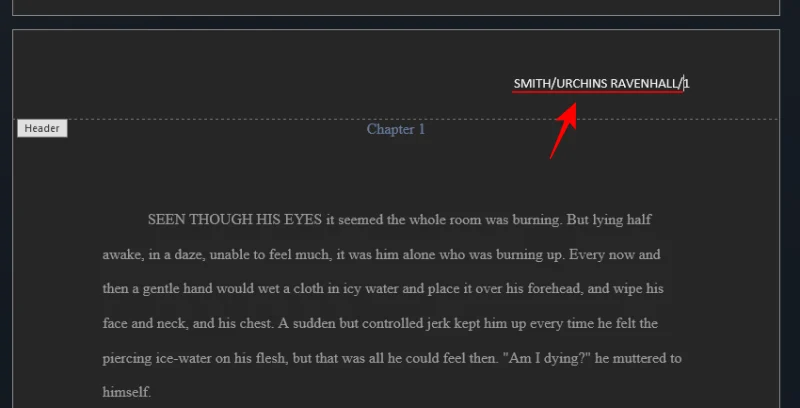Click the phrase "face and neck"
The image size is (800, 408).
(x=141, y=323)
